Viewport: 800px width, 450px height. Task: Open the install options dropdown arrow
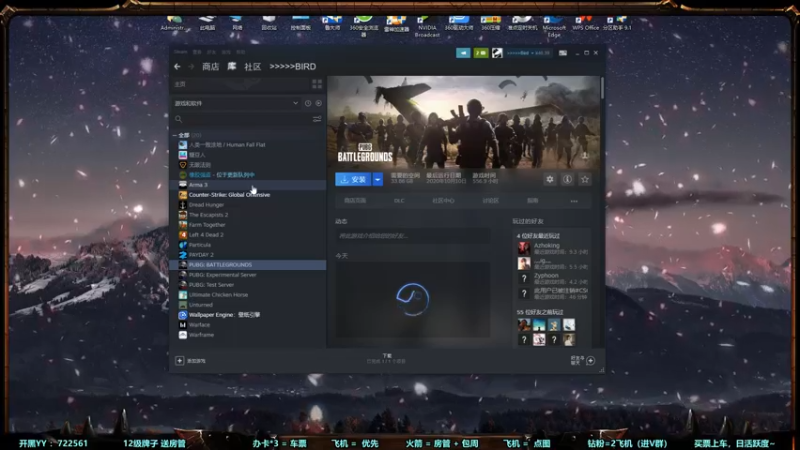[378, 179]
